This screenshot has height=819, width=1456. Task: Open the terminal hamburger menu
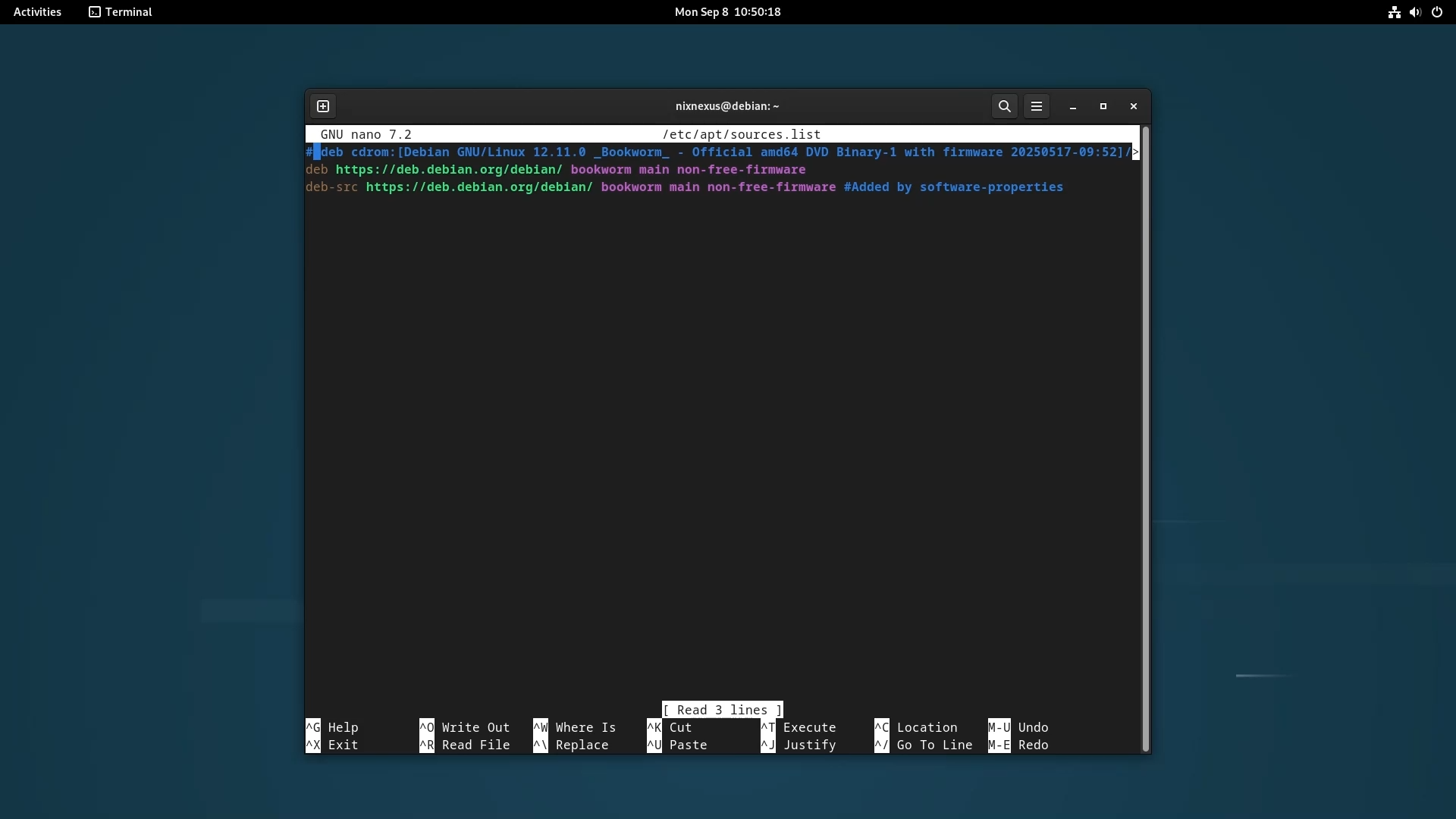pyautogui.click(x=1036, y=106)
